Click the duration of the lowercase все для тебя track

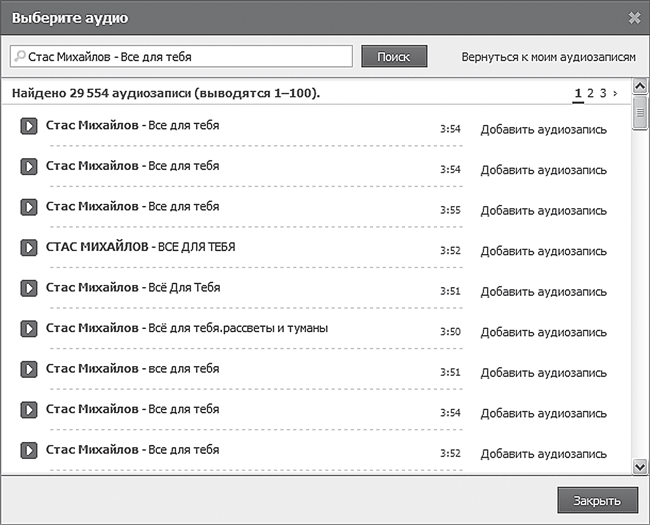click(450, 372)
